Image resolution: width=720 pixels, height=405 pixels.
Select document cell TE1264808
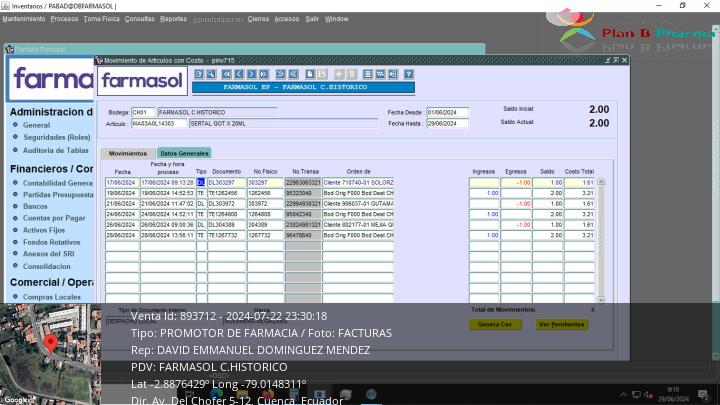coord(227,214)
